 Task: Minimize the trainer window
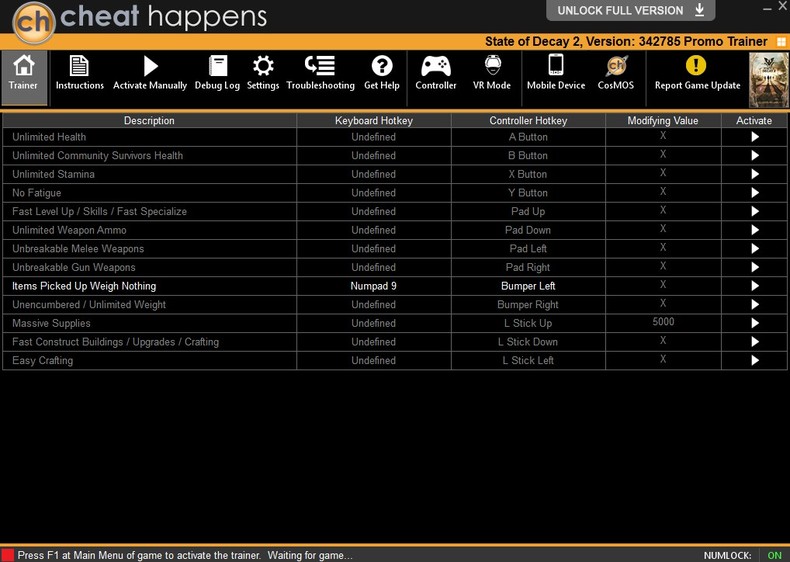[x=767, y=9]
